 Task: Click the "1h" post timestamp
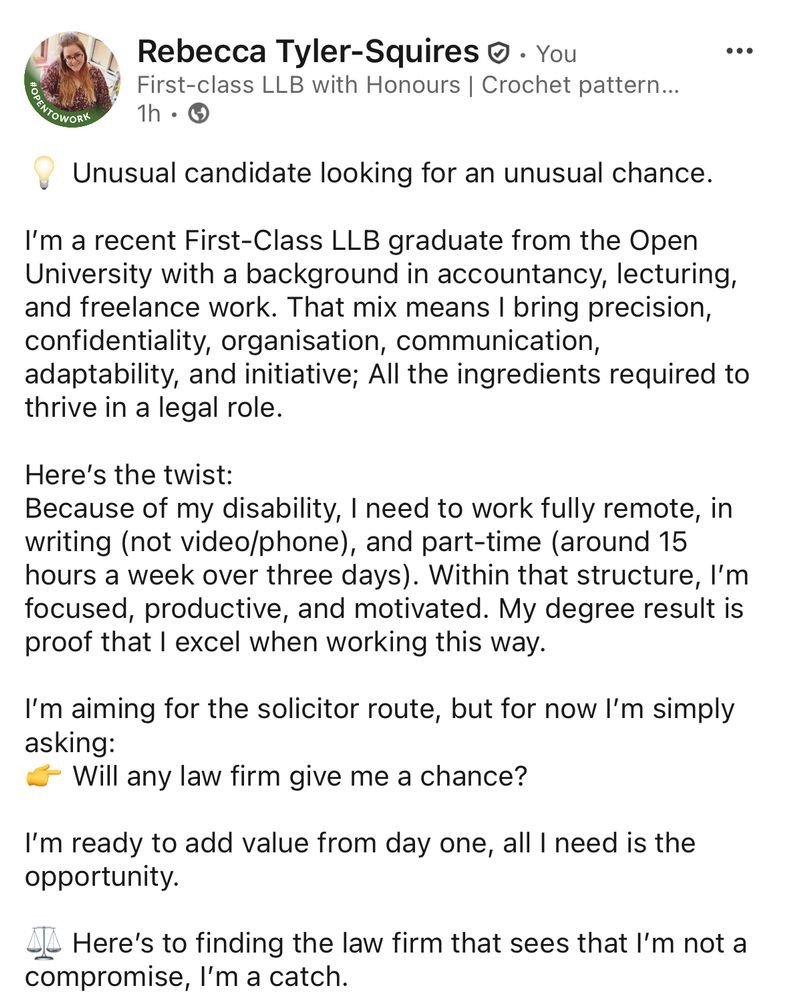(x=148, y=114)
